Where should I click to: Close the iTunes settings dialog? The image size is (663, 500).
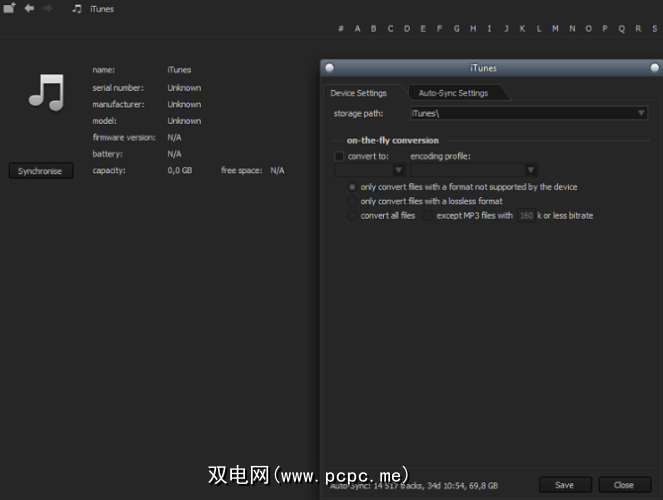(625, 485)
